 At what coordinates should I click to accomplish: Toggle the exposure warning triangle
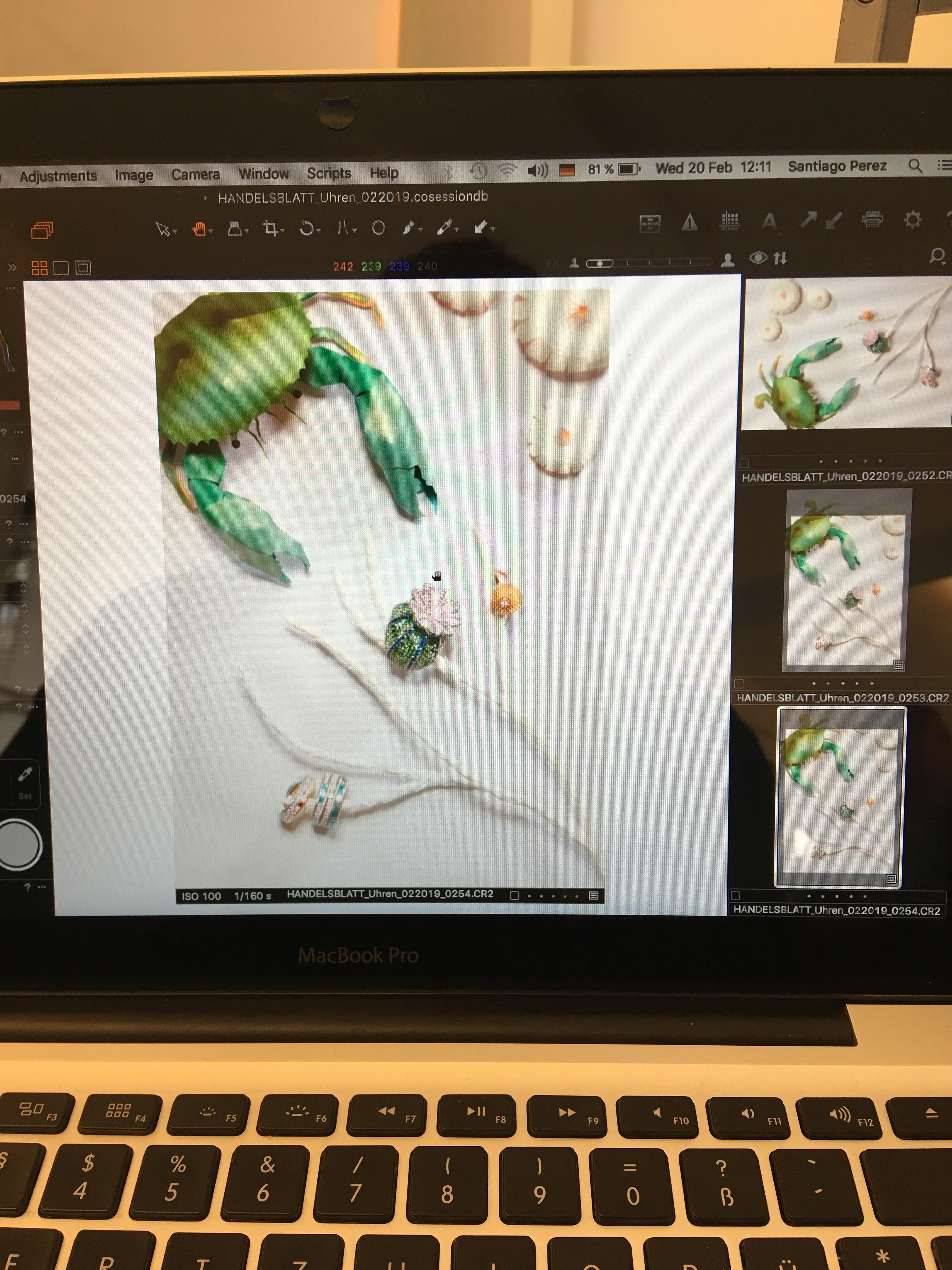coord(689,222)
